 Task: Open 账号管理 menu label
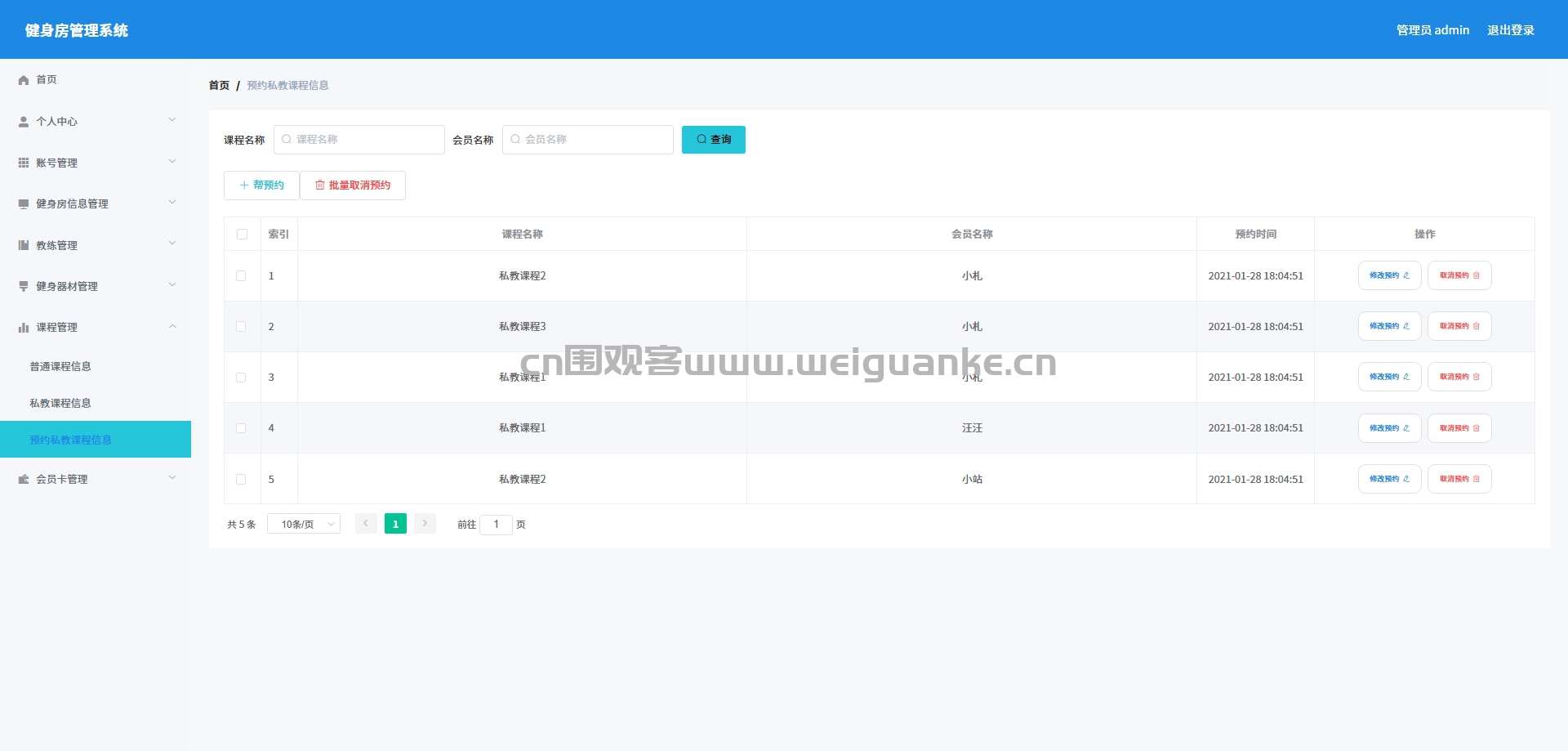(x=56, y=163)
